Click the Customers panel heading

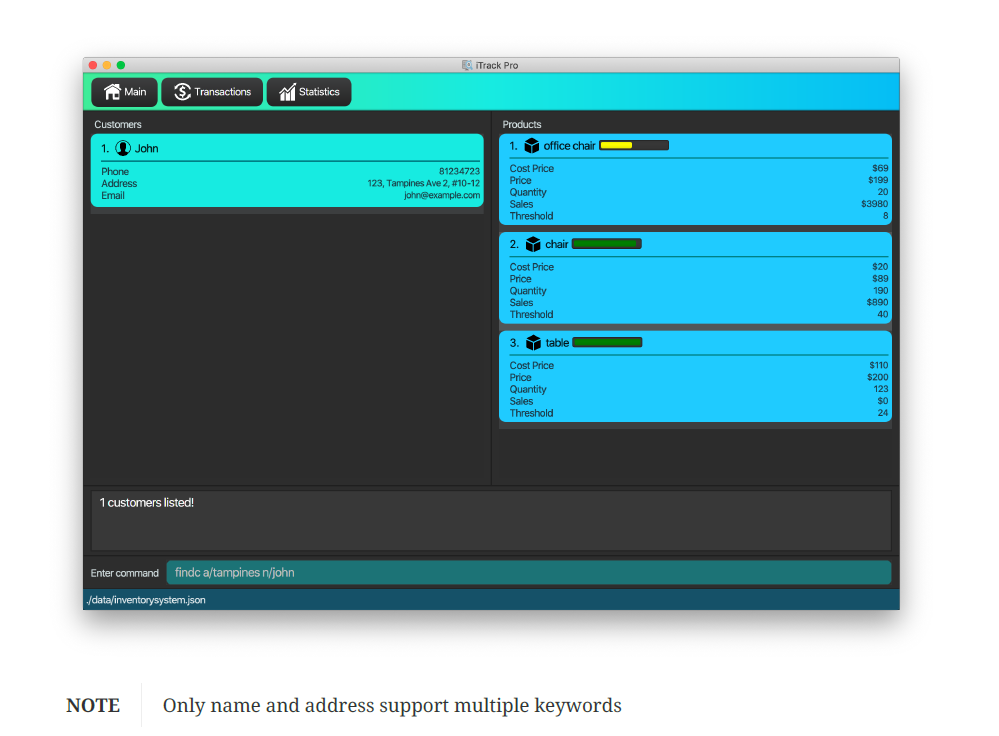pyautogui.click(x=118, y=124)
